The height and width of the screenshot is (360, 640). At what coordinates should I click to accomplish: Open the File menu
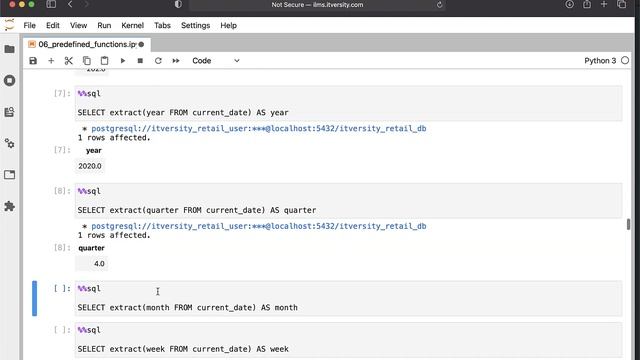[29, 25]
